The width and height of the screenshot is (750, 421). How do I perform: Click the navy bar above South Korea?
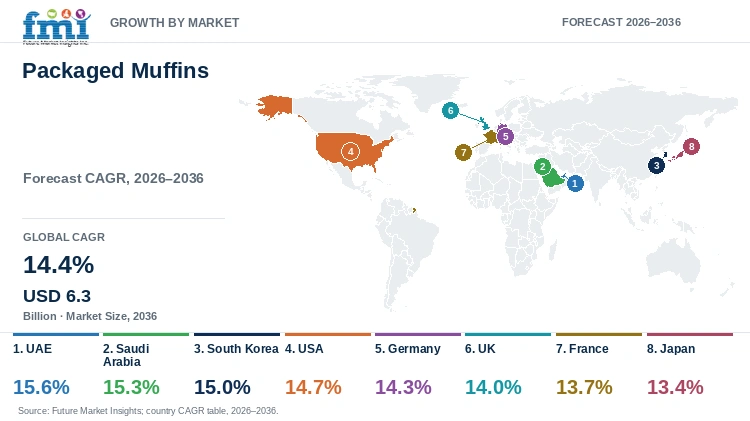click(237, 334)
